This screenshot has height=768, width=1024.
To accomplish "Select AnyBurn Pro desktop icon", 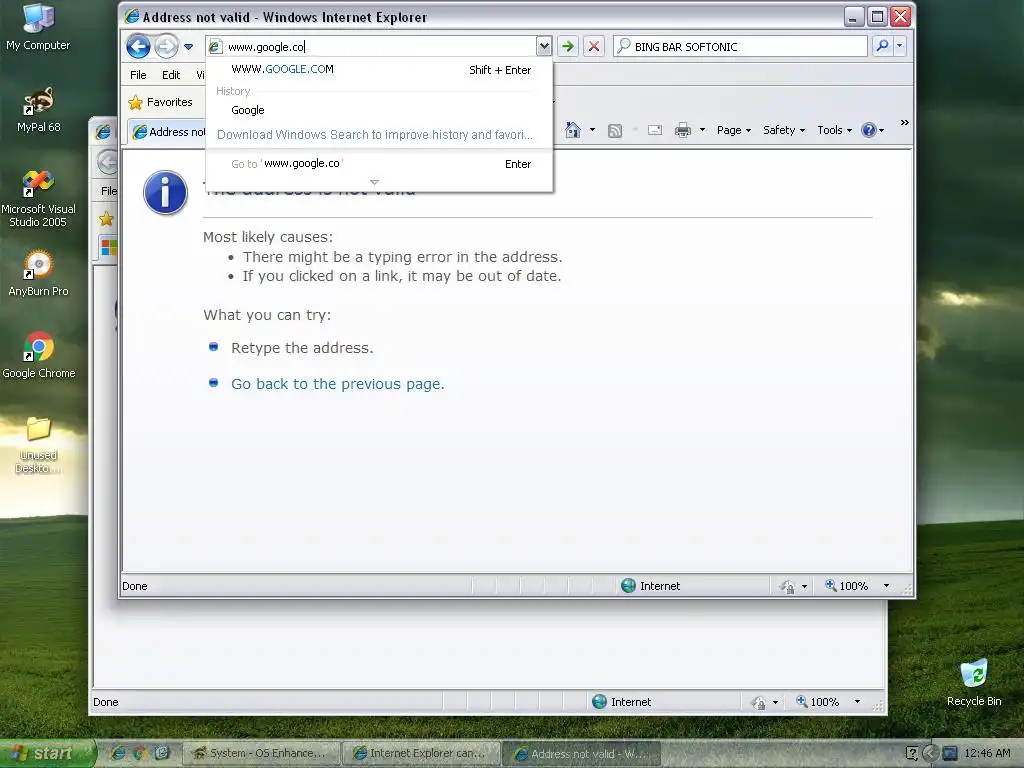I will tap(38, 274).
